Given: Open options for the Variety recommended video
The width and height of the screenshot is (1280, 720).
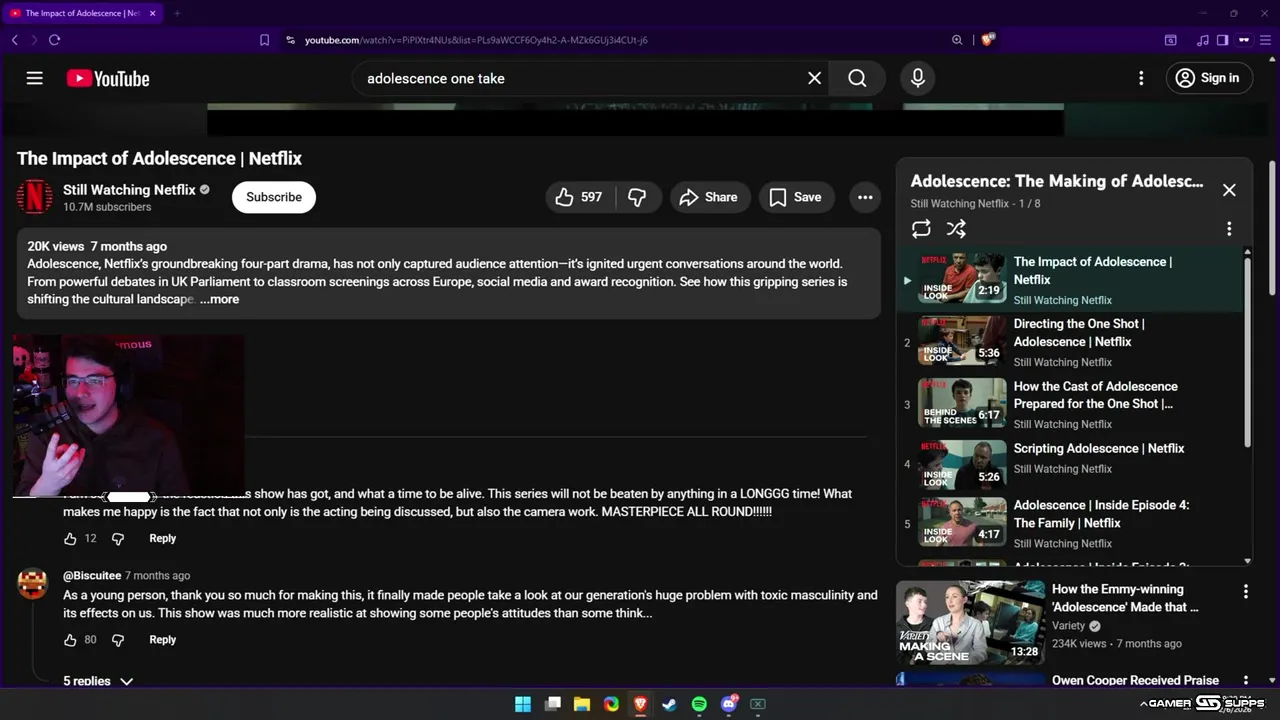Looking at the screenshot, I should tap(1245, 592).
